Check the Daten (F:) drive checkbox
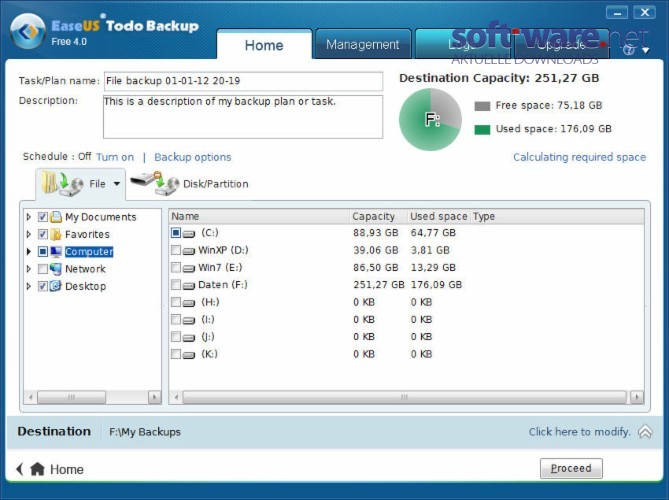This screenshot has height=500, width=669. [x=176, y=285]
